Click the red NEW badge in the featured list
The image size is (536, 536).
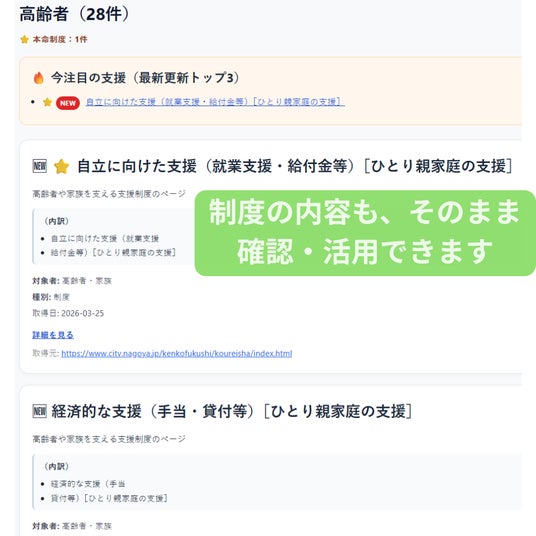pyautogui.click(x=68, y=103)
